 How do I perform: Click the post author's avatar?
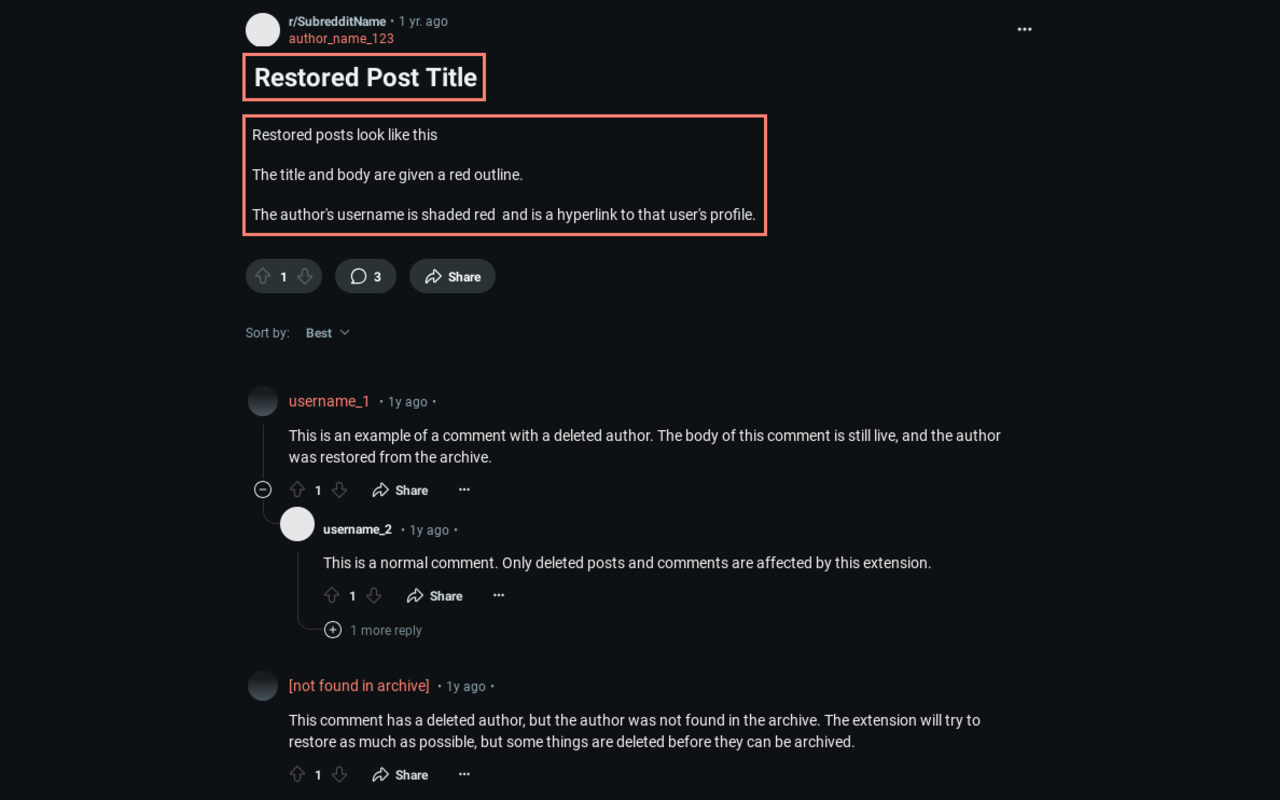click(x=262, y=29)
